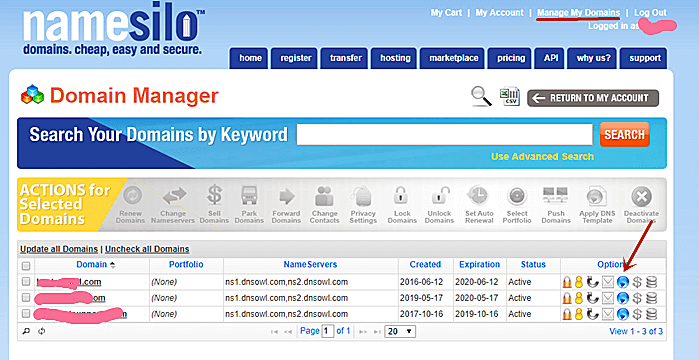
Task: Open the Use Advanced Search link
Action: pos(542,156)
